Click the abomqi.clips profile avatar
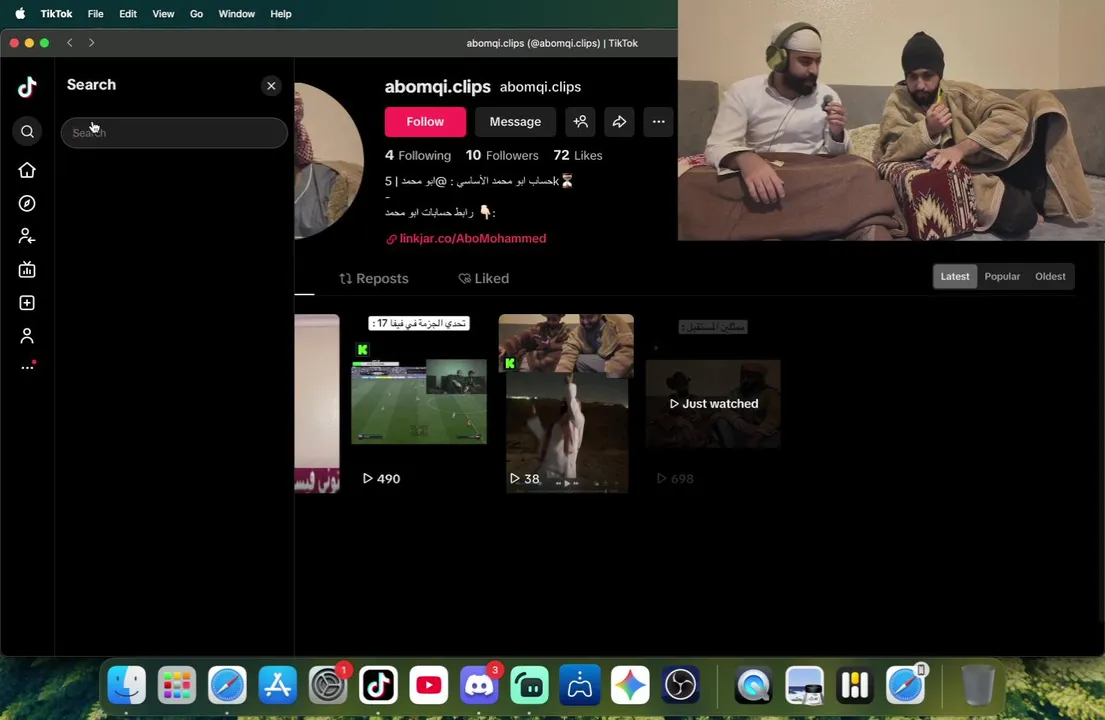 (x=328, y=161)
